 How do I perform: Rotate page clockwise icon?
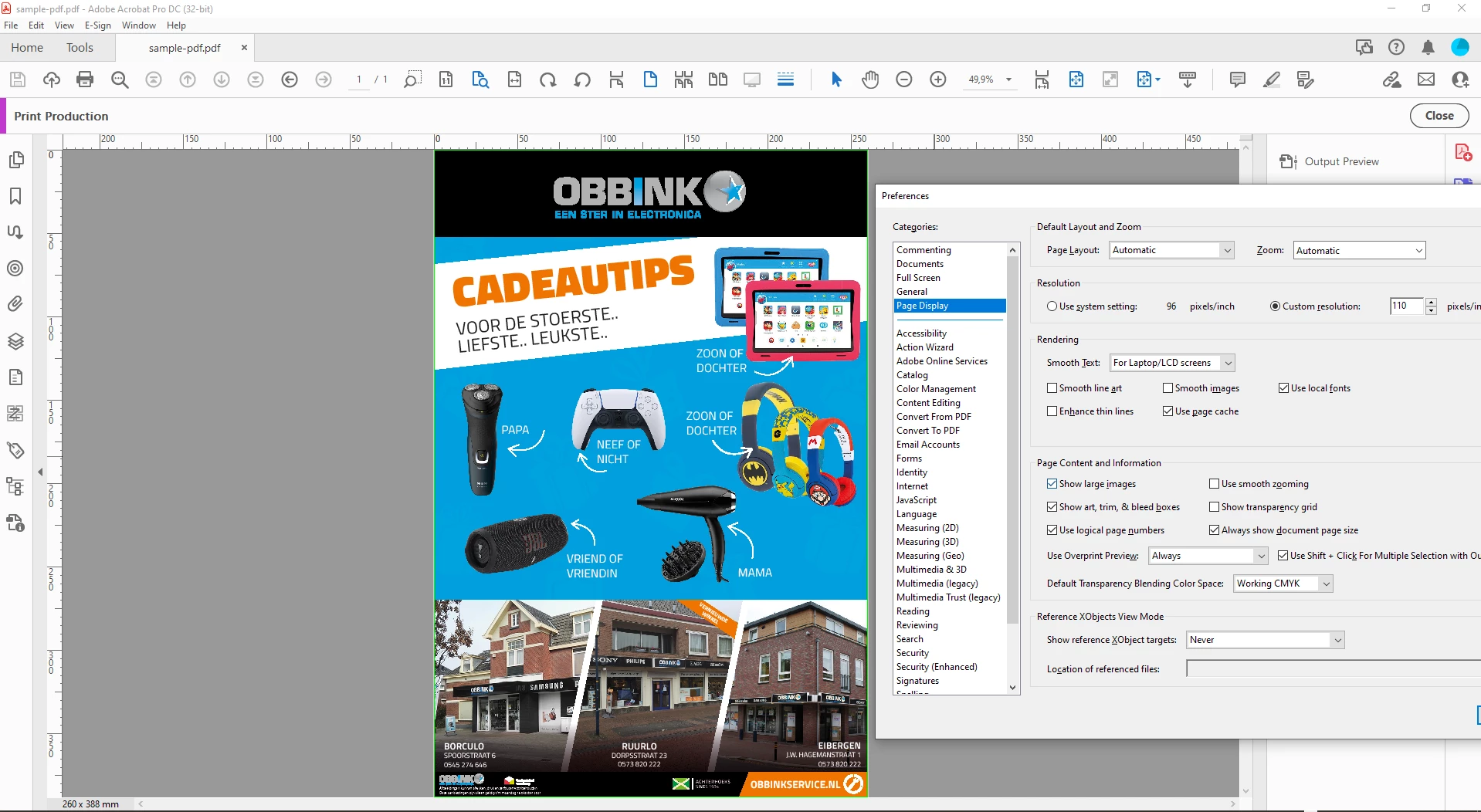click(x=548, y=80)
